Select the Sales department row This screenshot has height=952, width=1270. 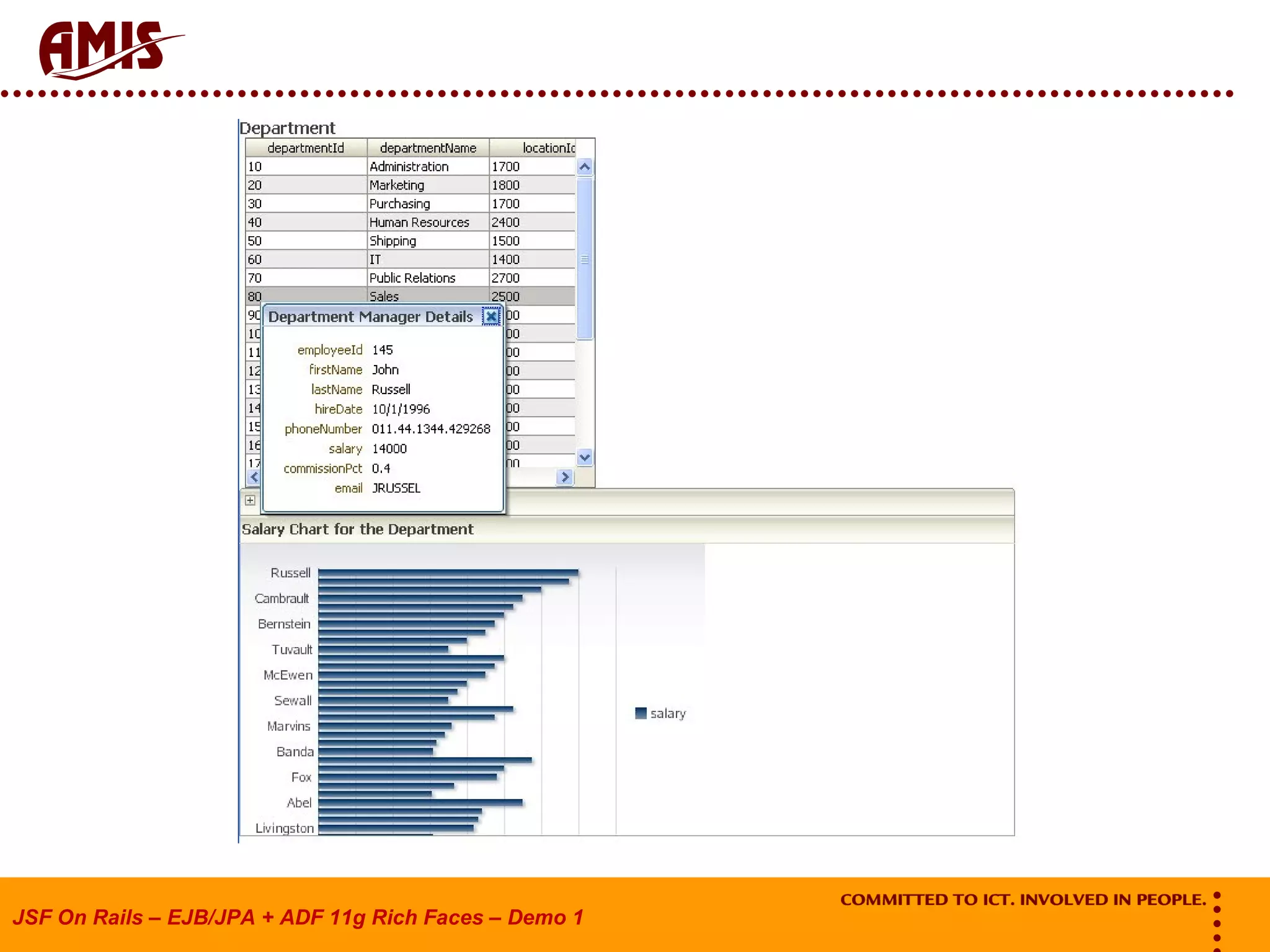coord(384,296)
